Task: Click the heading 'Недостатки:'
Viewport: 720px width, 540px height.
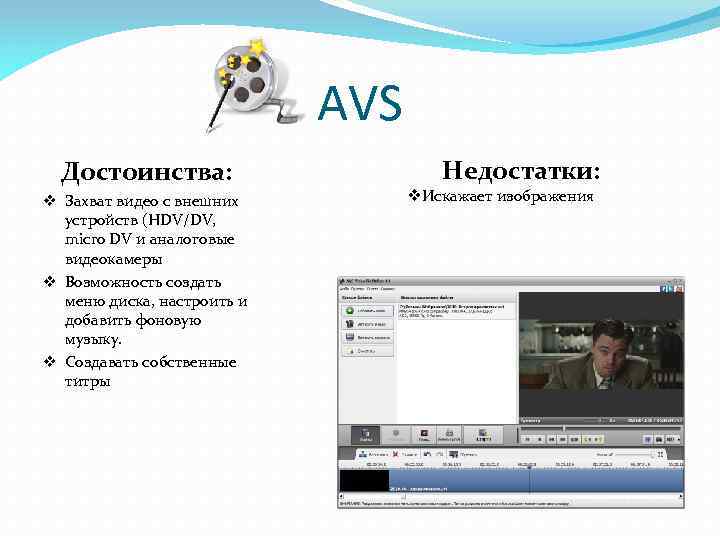Action: pos(521,170)
